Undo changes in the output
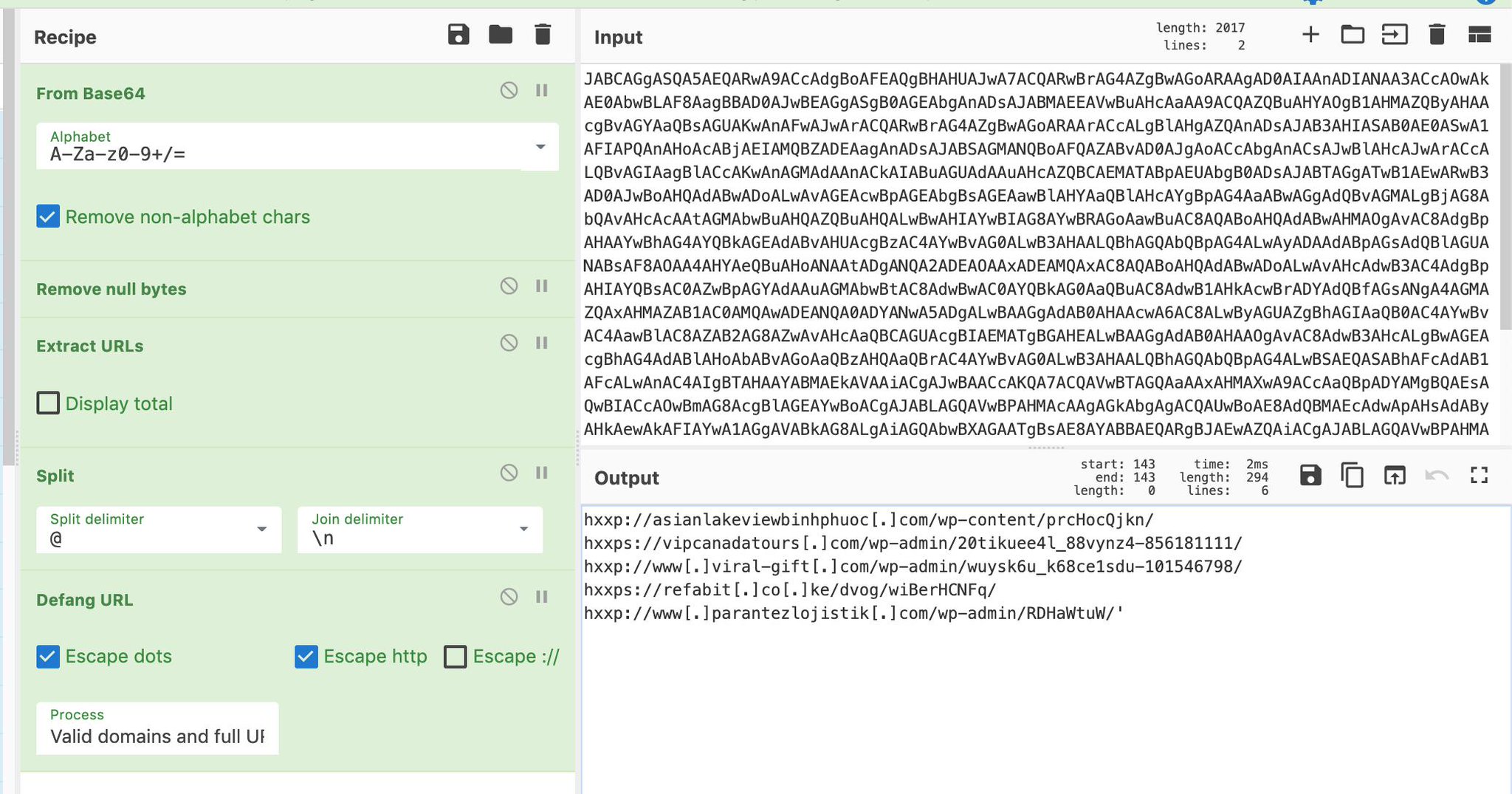1512x794 pixels. click(x=1437, y=476)
